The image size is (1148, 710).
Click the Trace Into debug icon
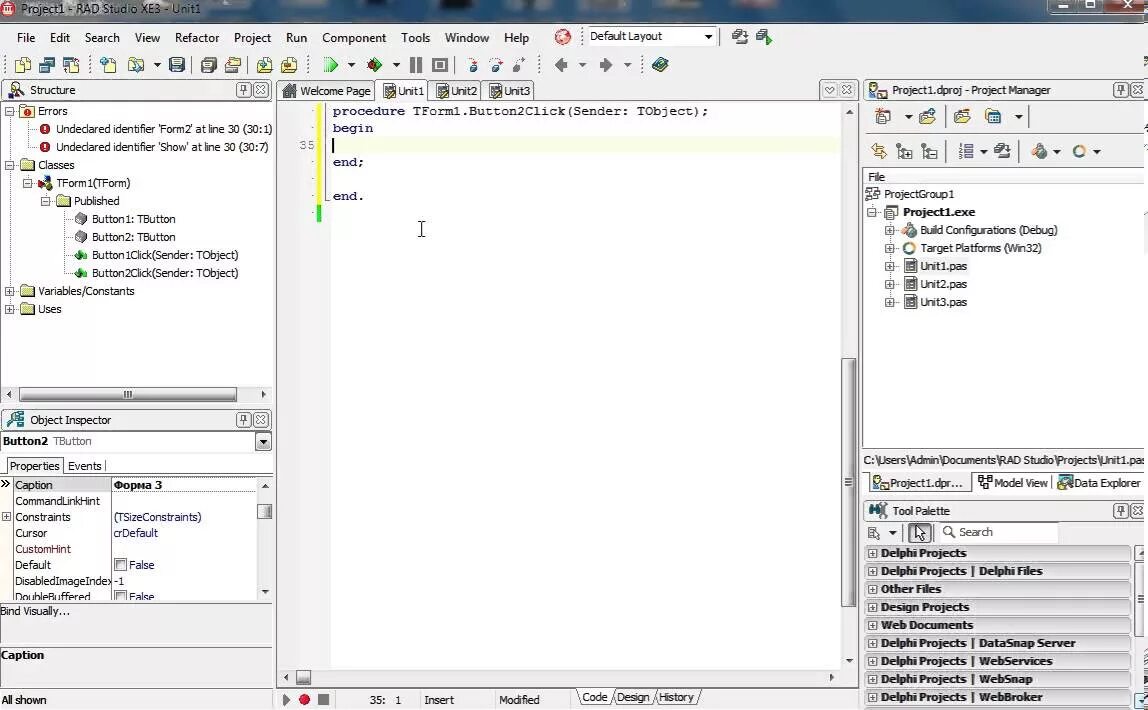pos(473,65)
